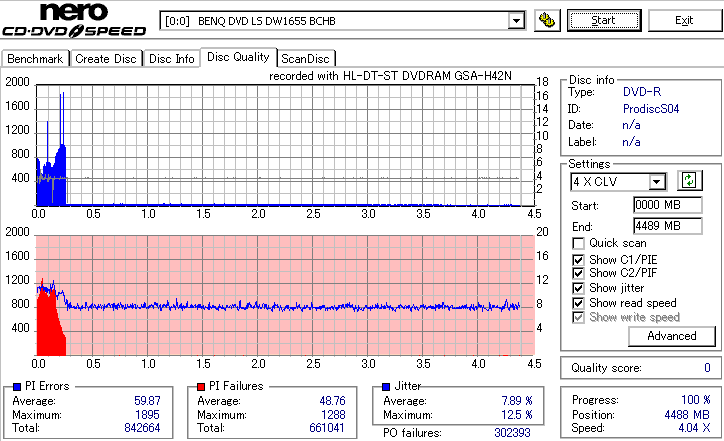Screen dimensions: 724x441
Task: Click the Nero CD-DVD Speed logo
Action: coord(74,19)
